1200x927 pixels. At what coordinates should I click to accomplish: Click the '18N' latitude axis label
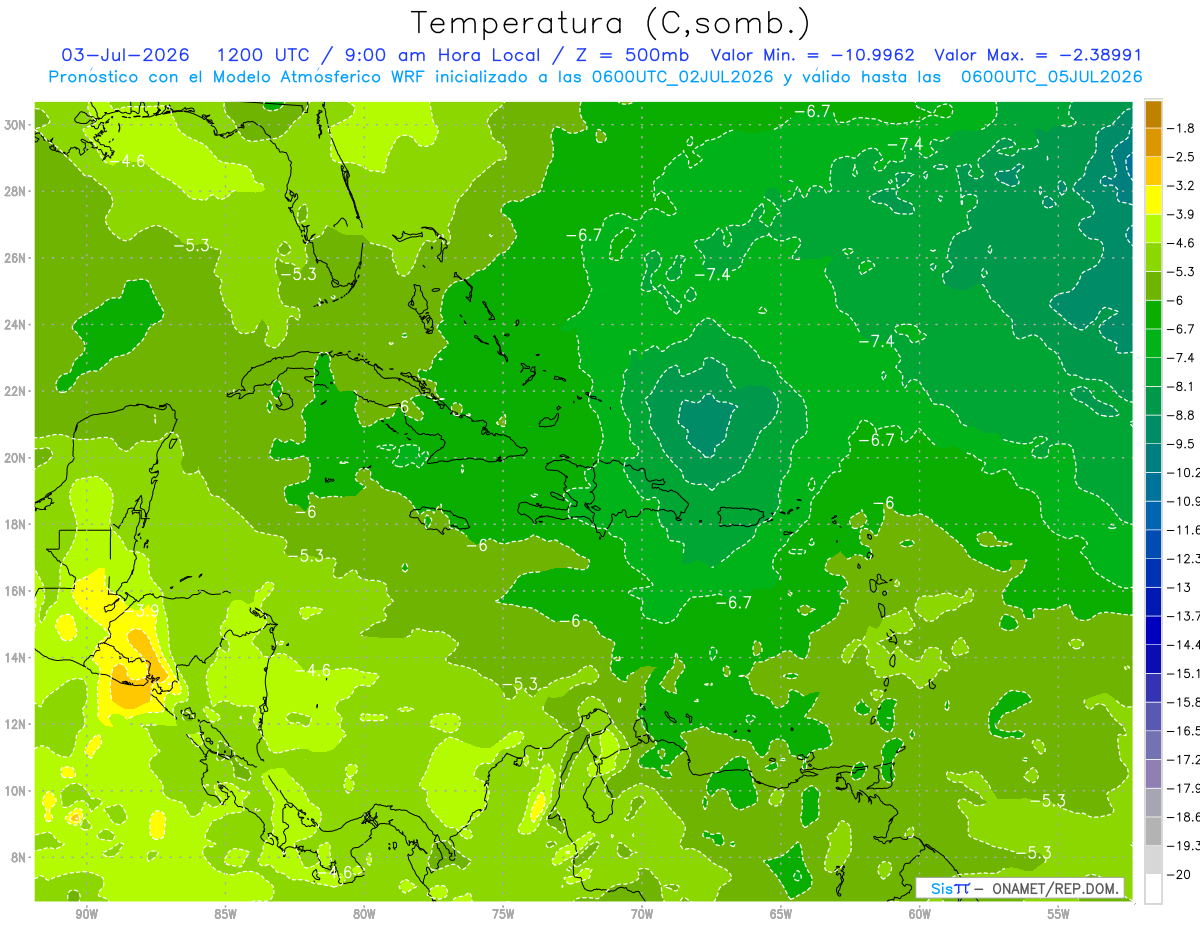[x=16, y=524]
